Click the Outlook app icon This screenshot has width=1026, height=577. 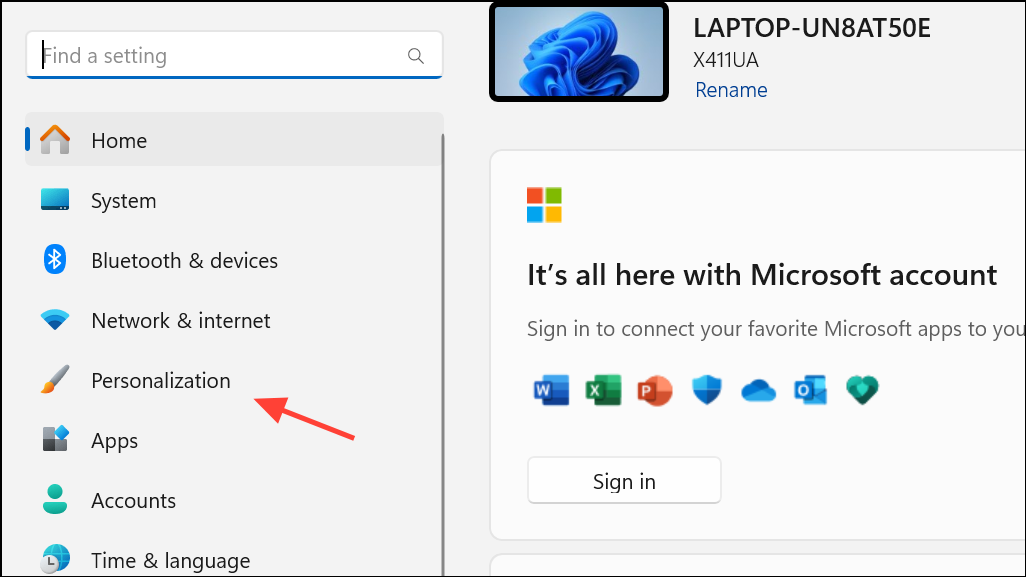(x=810, y=391)
